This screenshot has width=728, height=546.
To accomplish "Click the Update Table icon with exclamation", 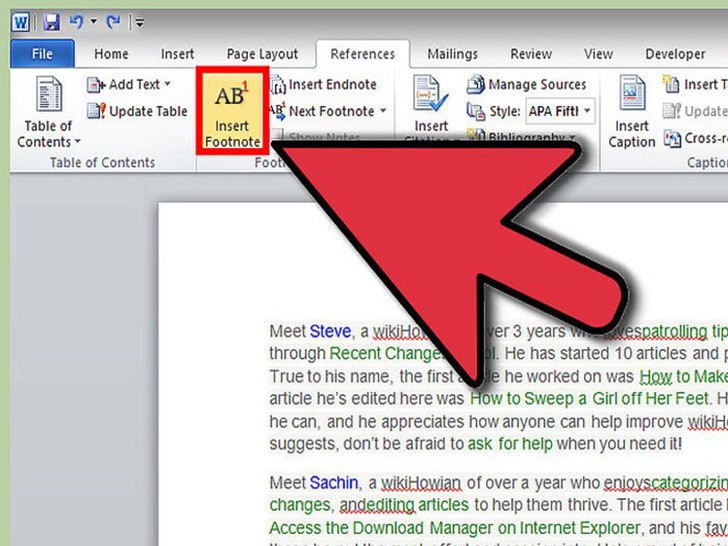I will coord(97,111).
